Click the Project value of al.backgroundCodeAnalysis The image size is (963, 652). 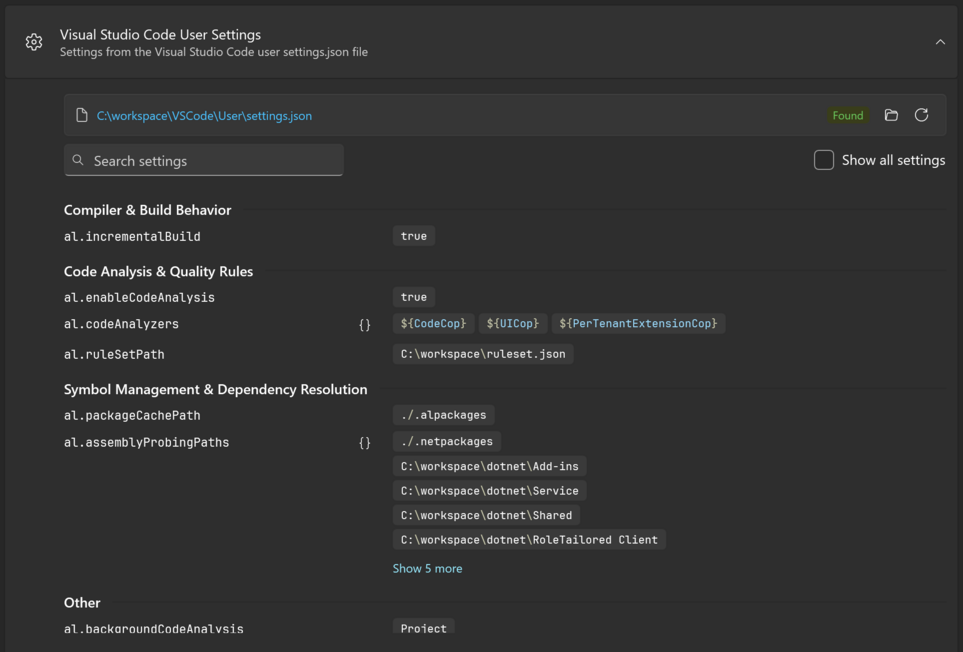[x=424, y=627]
